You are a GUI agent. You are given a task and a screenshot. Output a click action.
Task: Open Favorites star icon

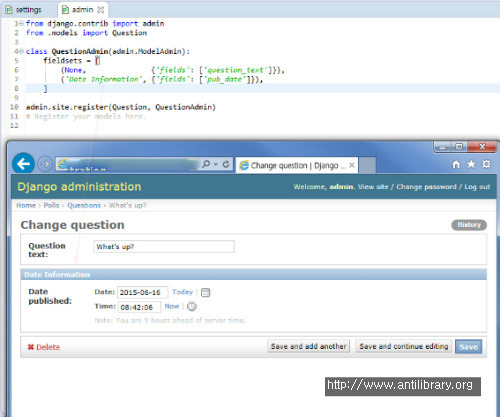pos(471,164)
